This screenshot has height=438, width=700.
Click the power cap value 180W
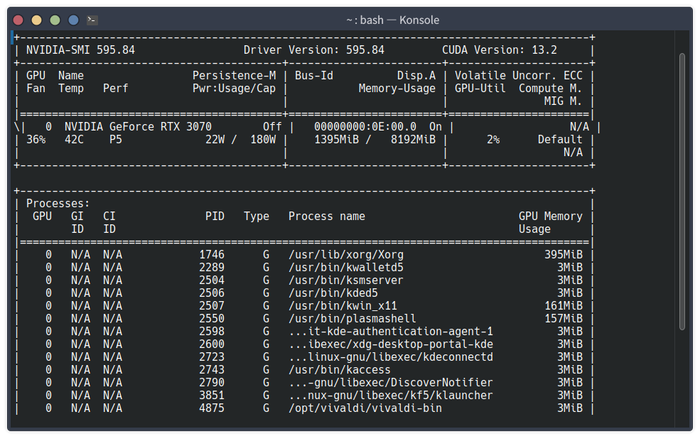pyautogui.click(x=263, y=140)
